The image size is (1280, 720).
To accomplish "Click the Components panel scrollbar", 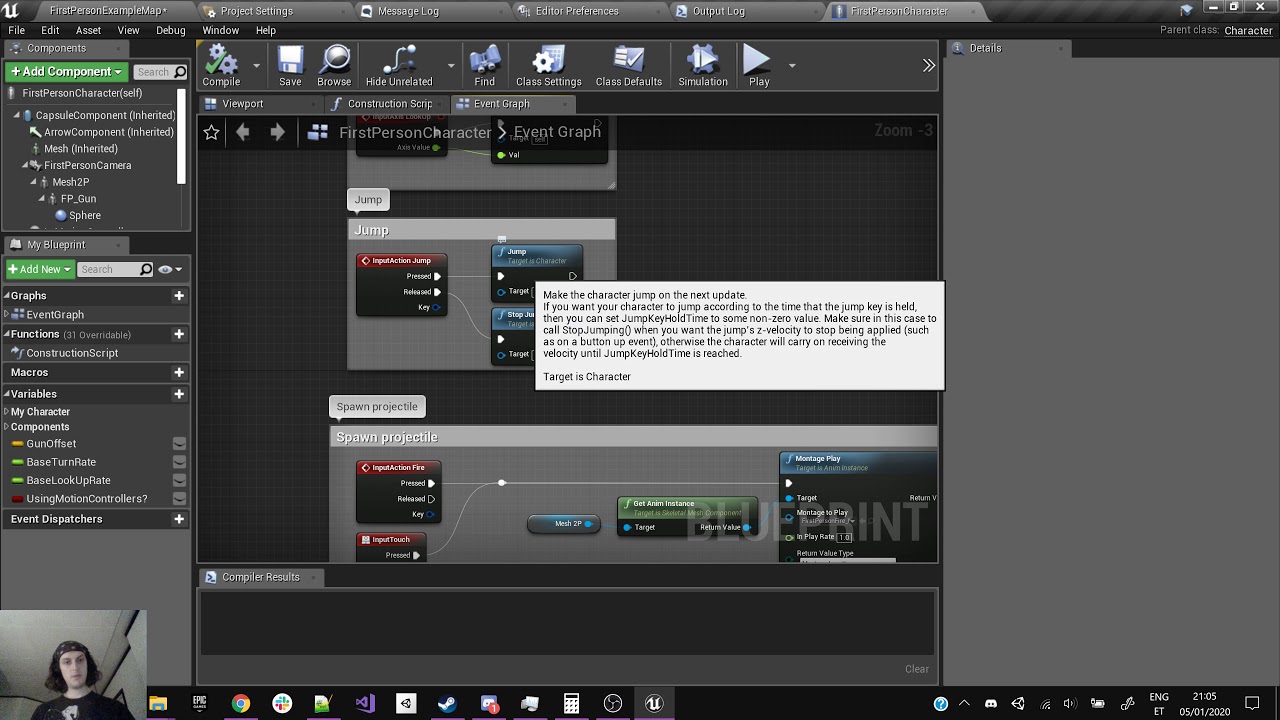I will (182, 136).
